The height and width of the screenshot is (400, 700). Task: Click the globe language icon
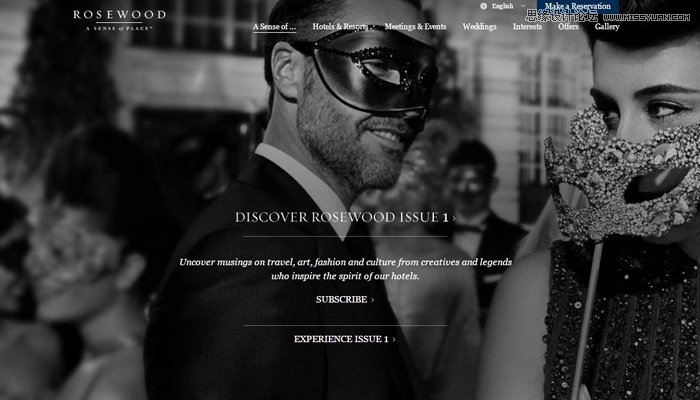click(483, 6)
